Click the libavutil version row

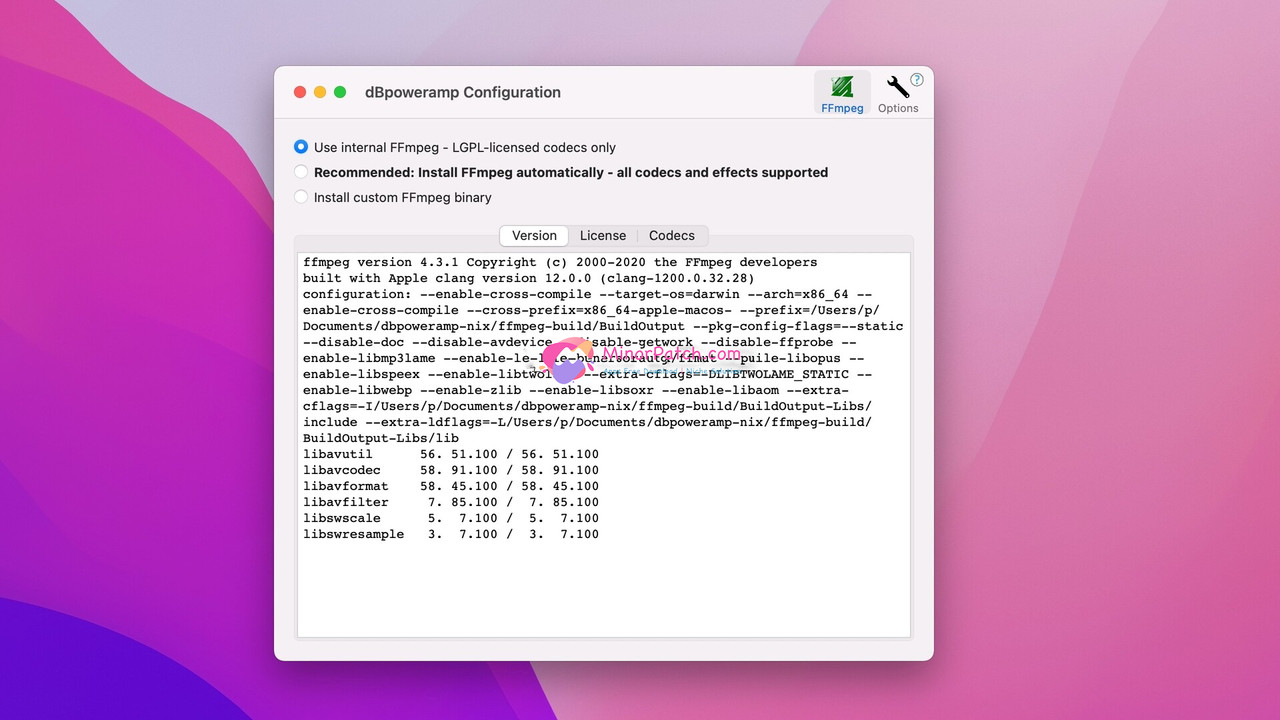coord(451,454)
